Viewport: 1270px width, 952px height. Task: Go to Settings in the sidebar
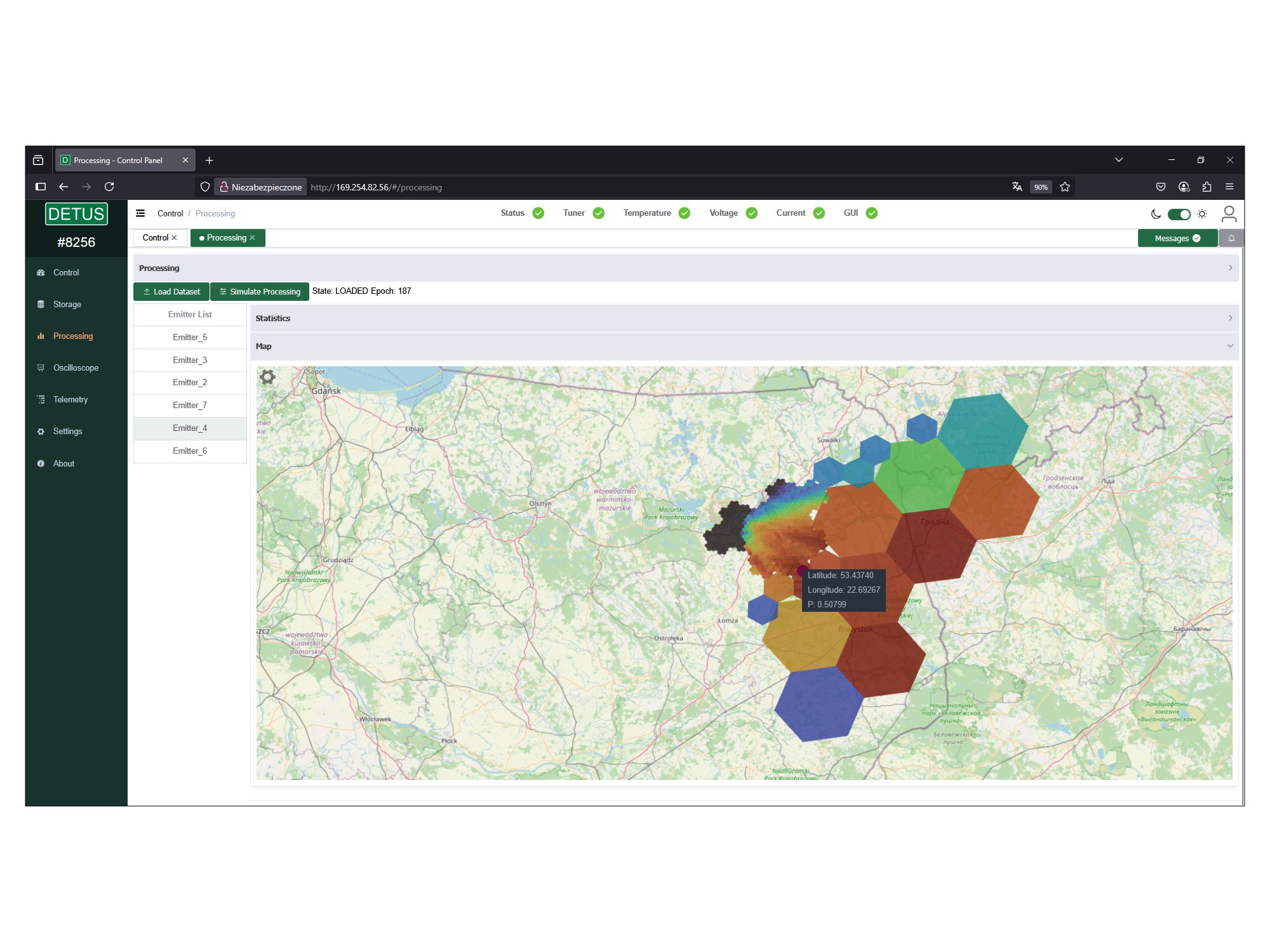67,432
